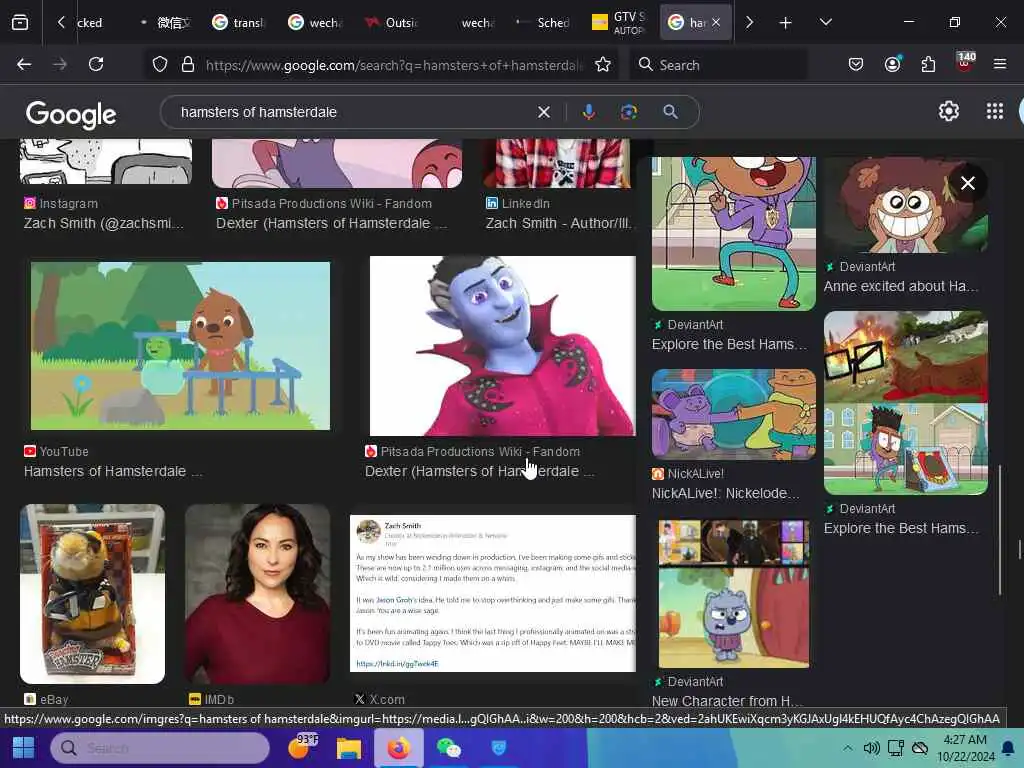
Task: Open 'Anne excited about Ha...' DeviantArt result
Action: point(901,286)
